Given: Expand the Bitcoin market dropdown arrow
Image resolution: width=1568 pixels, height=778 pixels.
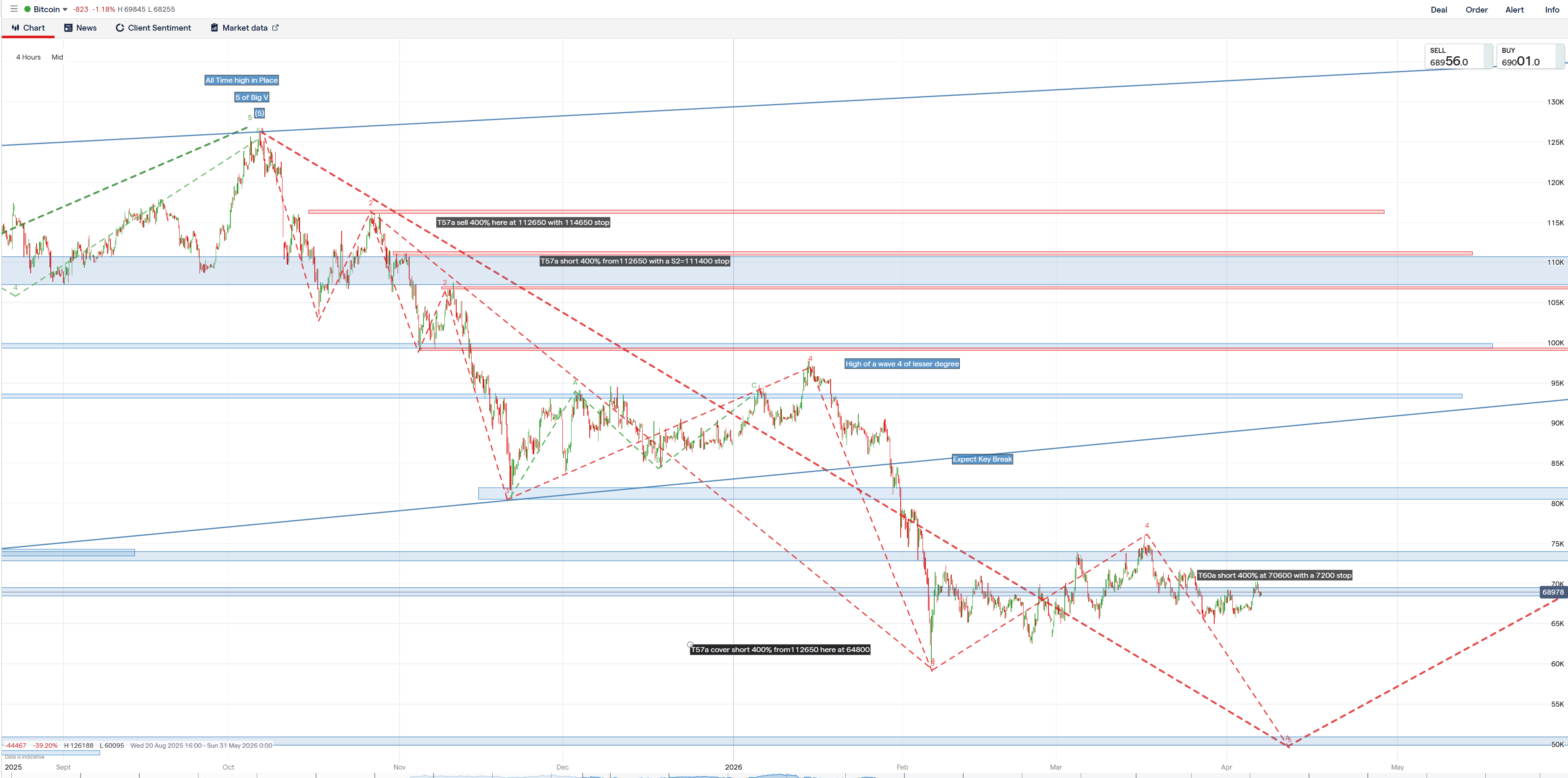Looking at the screenshot, I should click(65, 10).
